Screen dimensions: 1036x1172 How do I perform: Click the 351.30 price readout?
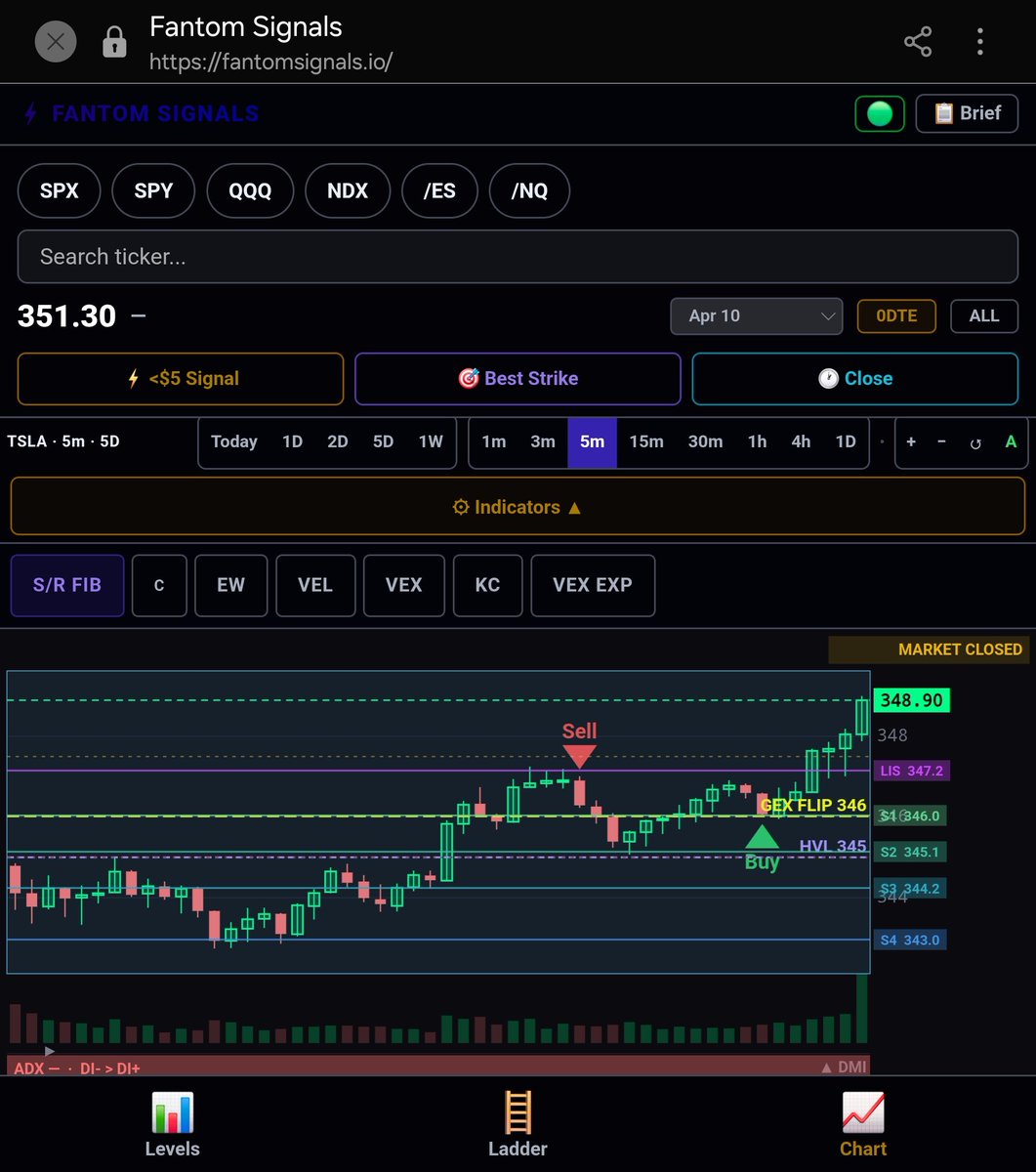tap(66, 315)
